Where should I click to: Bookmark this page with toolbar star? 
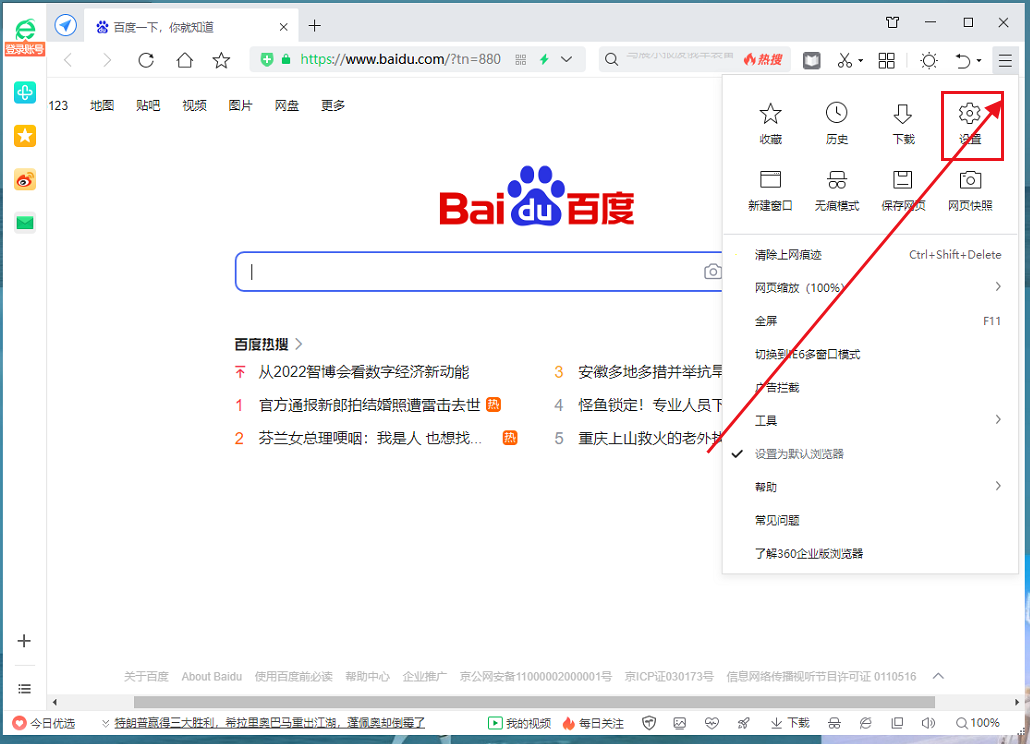(x=221, y=60)
